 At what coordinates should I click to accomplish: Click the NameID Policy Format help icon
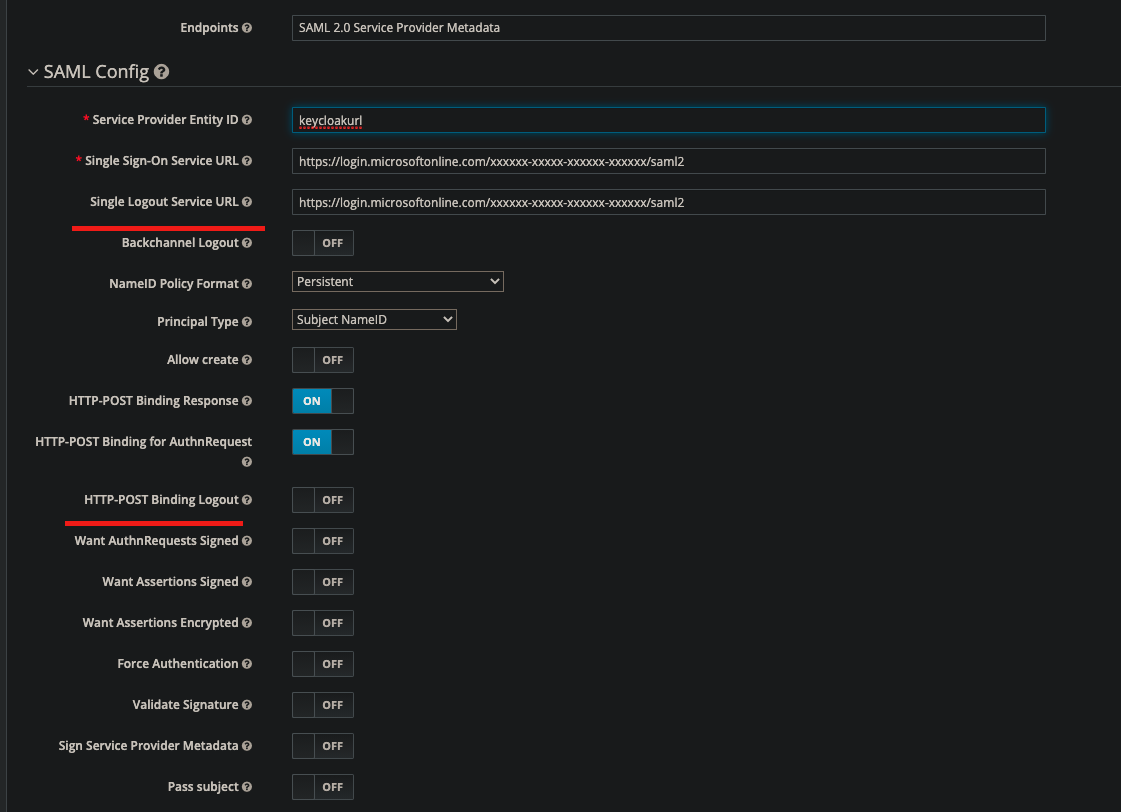(x=246, y=283)
